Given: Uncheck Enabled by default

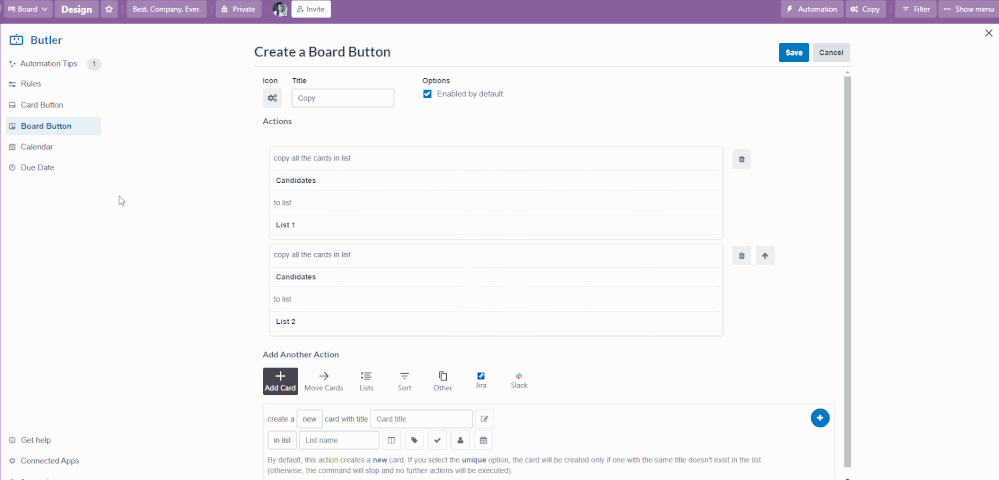Looking at the screenshot, I should [428, 94].
